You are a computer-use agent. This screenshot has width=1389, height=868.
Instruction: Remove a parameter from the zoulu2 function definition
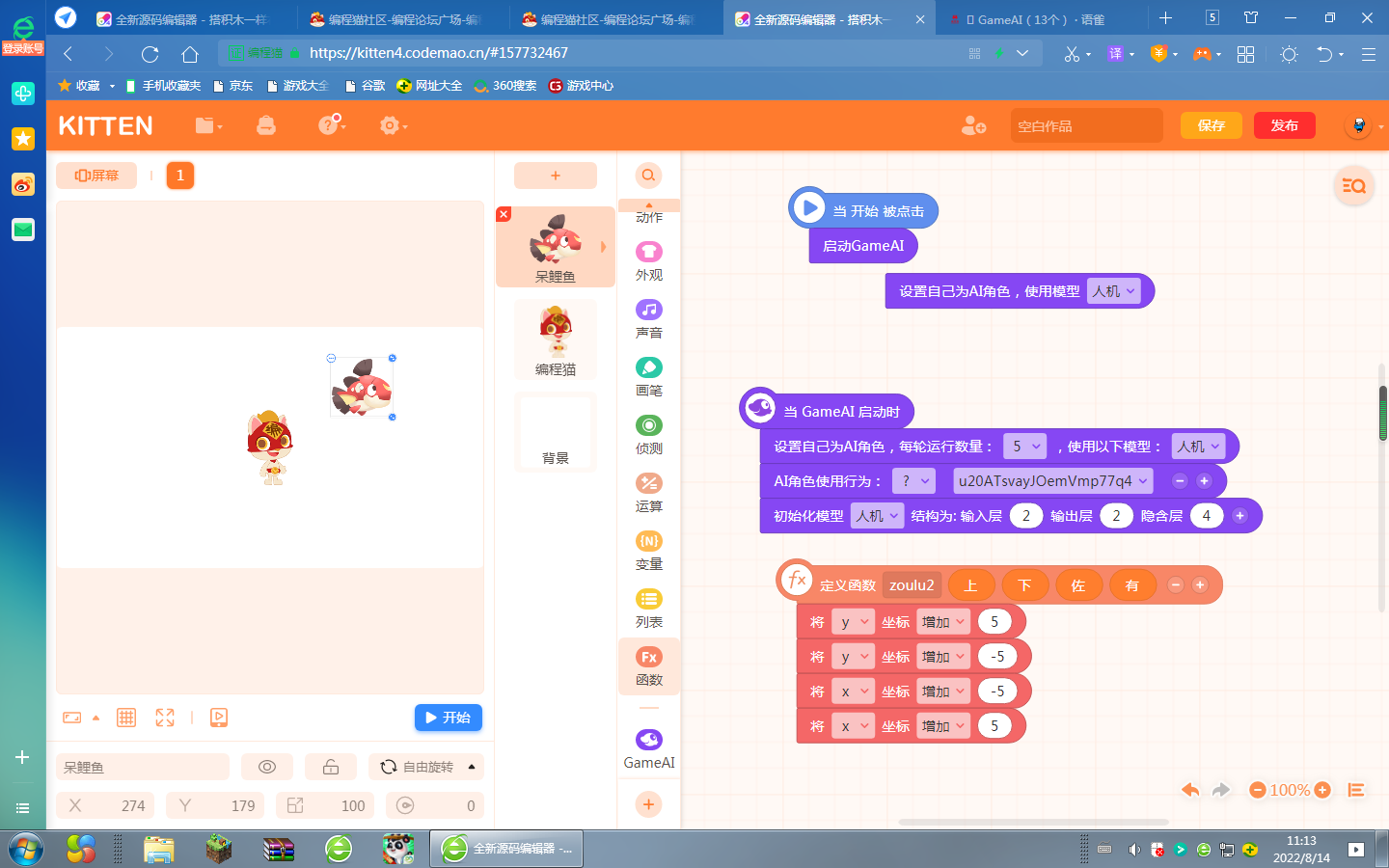pyautogui.click(x=1175, y=584)
